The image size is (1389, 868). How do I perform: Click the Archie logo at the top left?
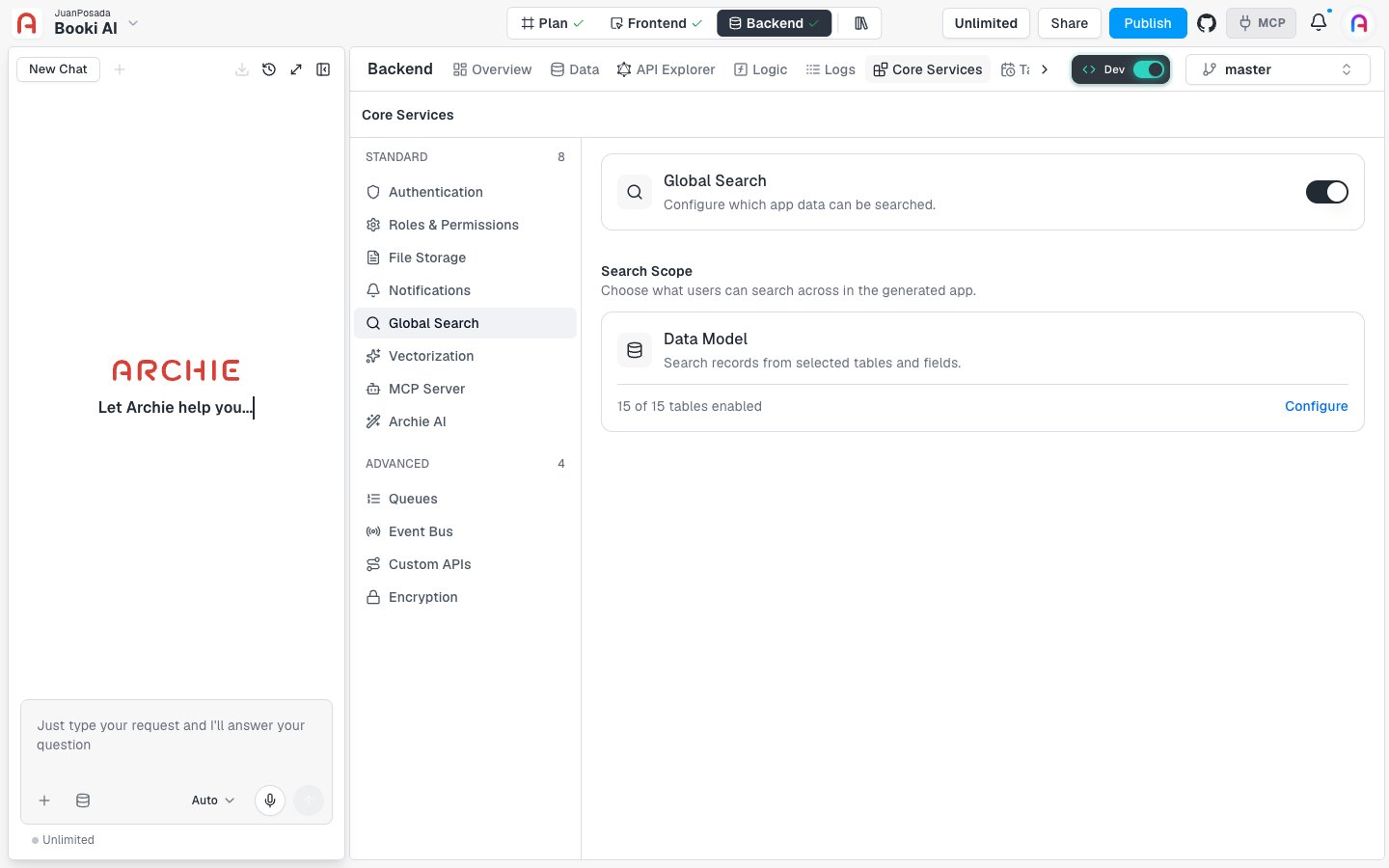click(27, 23)
